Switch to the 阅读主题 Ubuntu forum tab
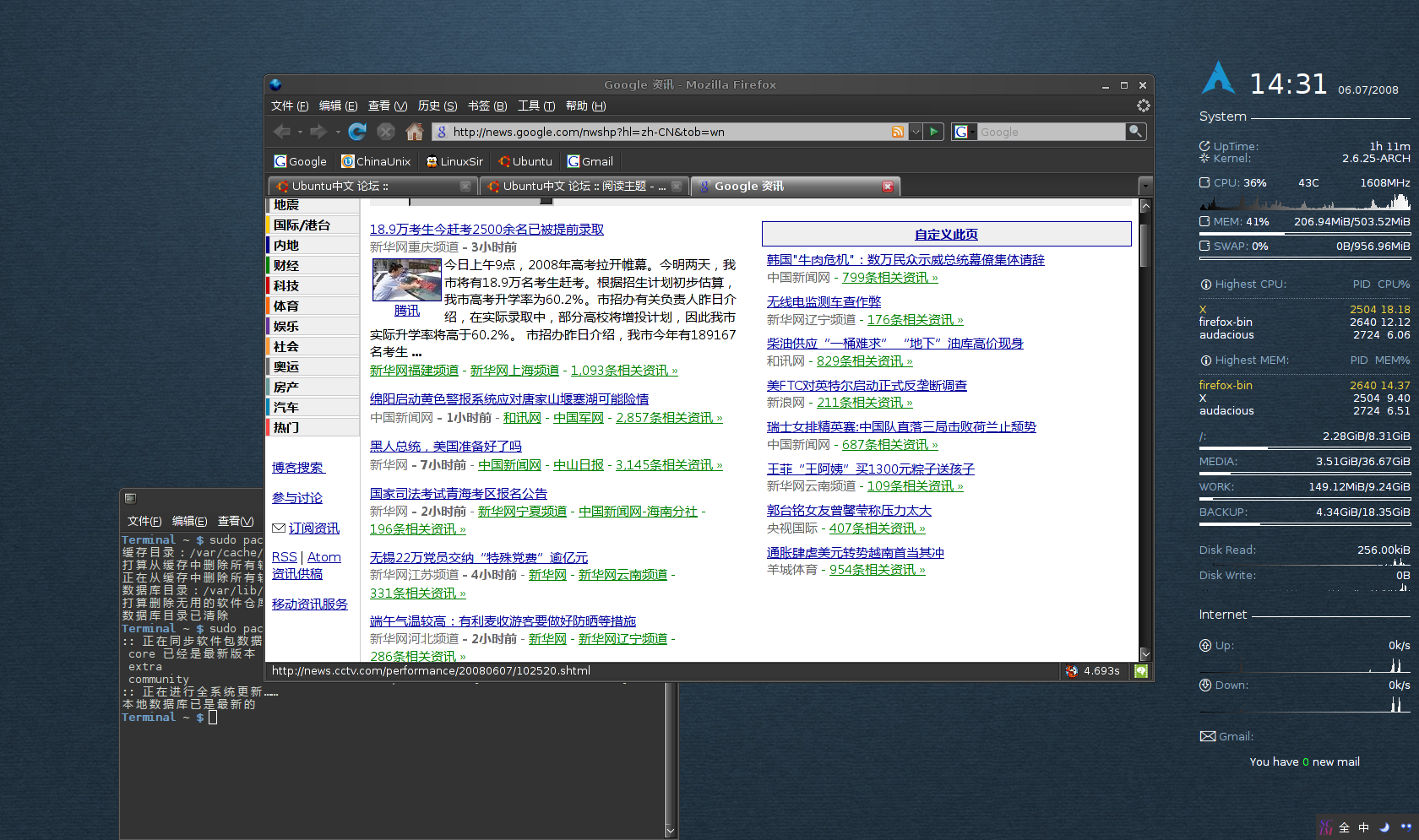Screen dimensions: 1419x840 click(584, 187)
